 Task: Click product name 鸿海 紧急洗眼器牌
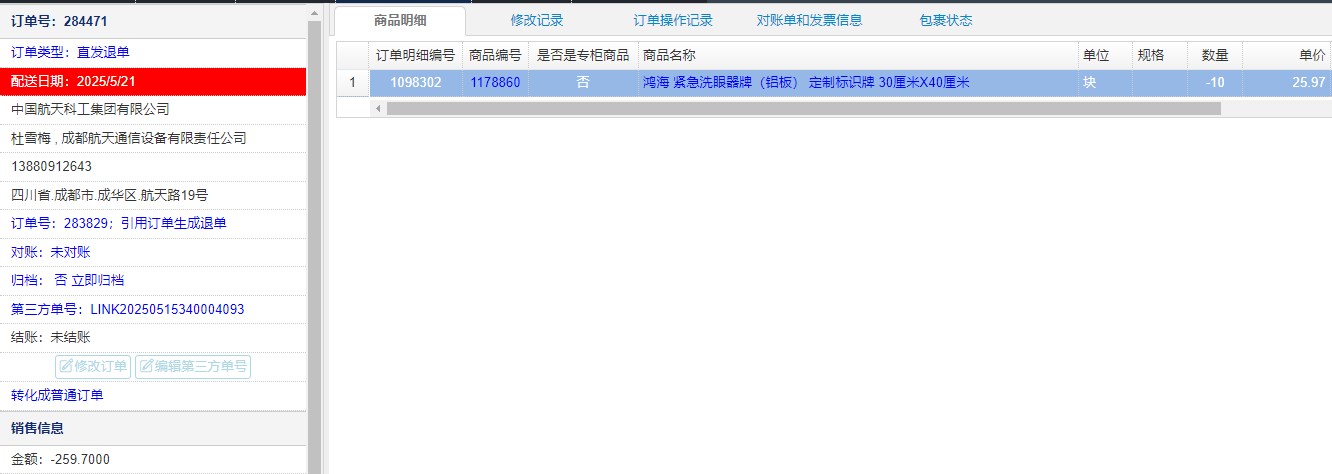pyautogui.click(x=806, y=83)
